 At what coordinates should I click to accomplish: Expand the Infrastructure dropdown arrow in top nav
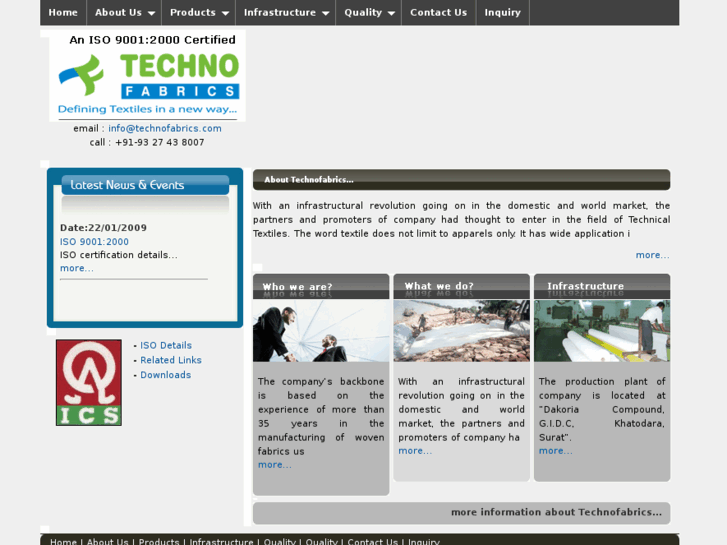325,13
